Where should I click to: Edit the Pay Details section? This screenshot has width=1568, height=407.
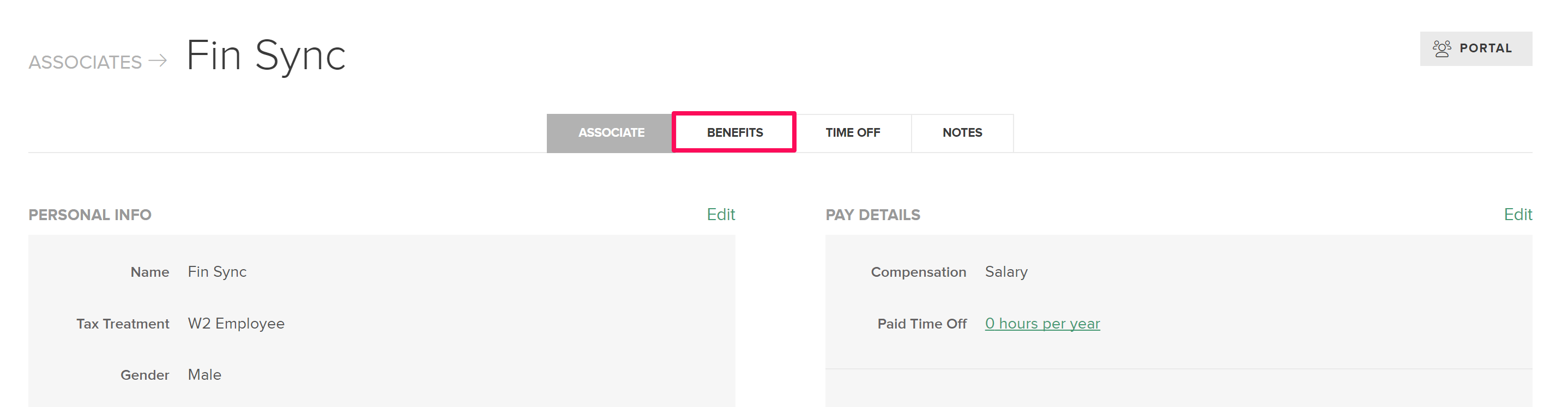point(1517,214)
